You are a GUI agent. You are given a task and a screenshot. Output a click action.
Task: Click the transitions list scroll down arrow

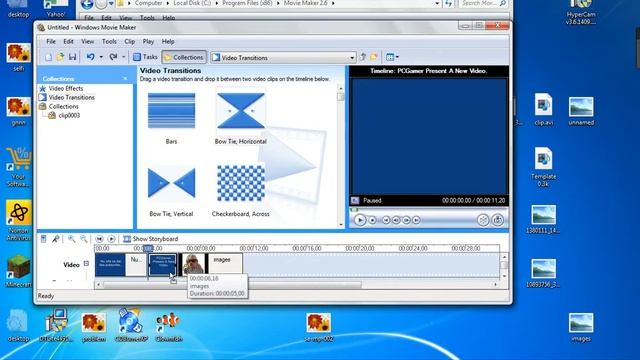(x=341, y=224)
